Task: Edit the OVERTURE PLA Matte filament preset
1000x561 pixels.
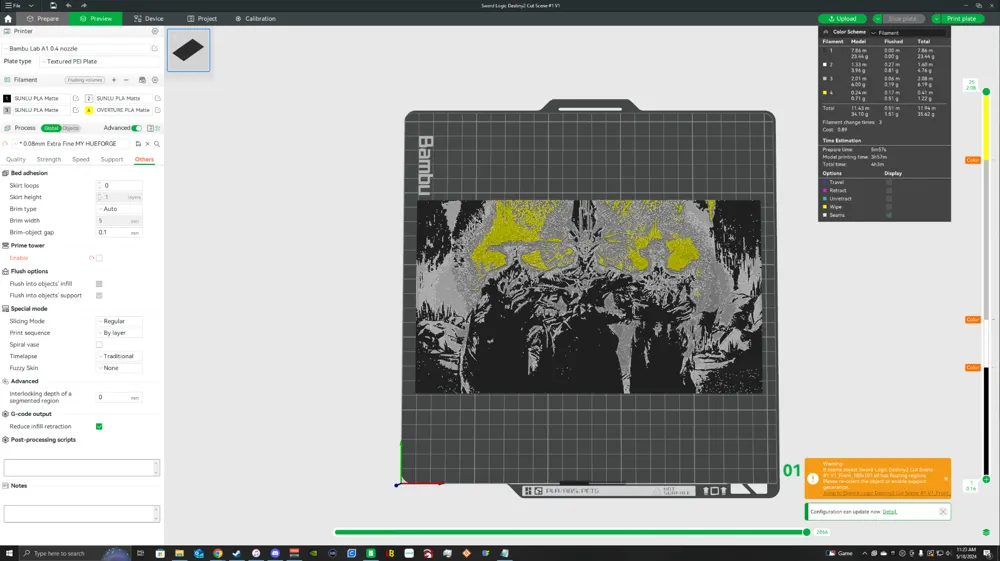Action: click(x=158, y=110)
